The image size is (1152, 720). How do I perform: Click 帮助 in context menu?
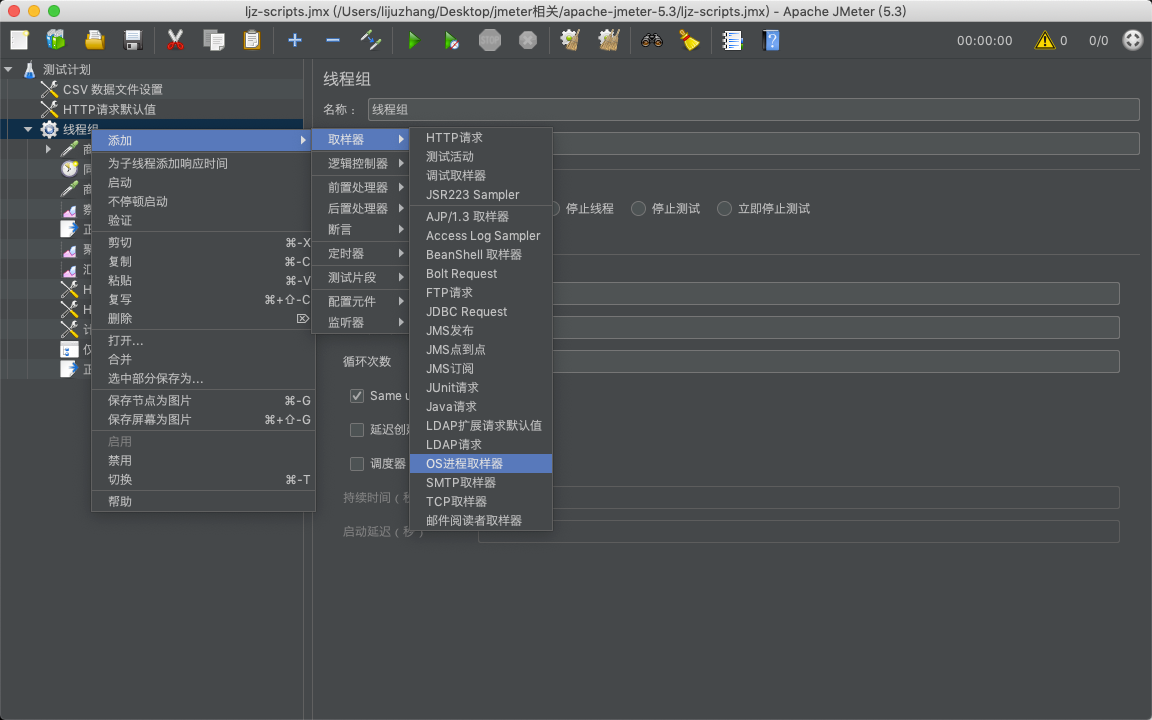pyautogui.click(x=204, y=502)
